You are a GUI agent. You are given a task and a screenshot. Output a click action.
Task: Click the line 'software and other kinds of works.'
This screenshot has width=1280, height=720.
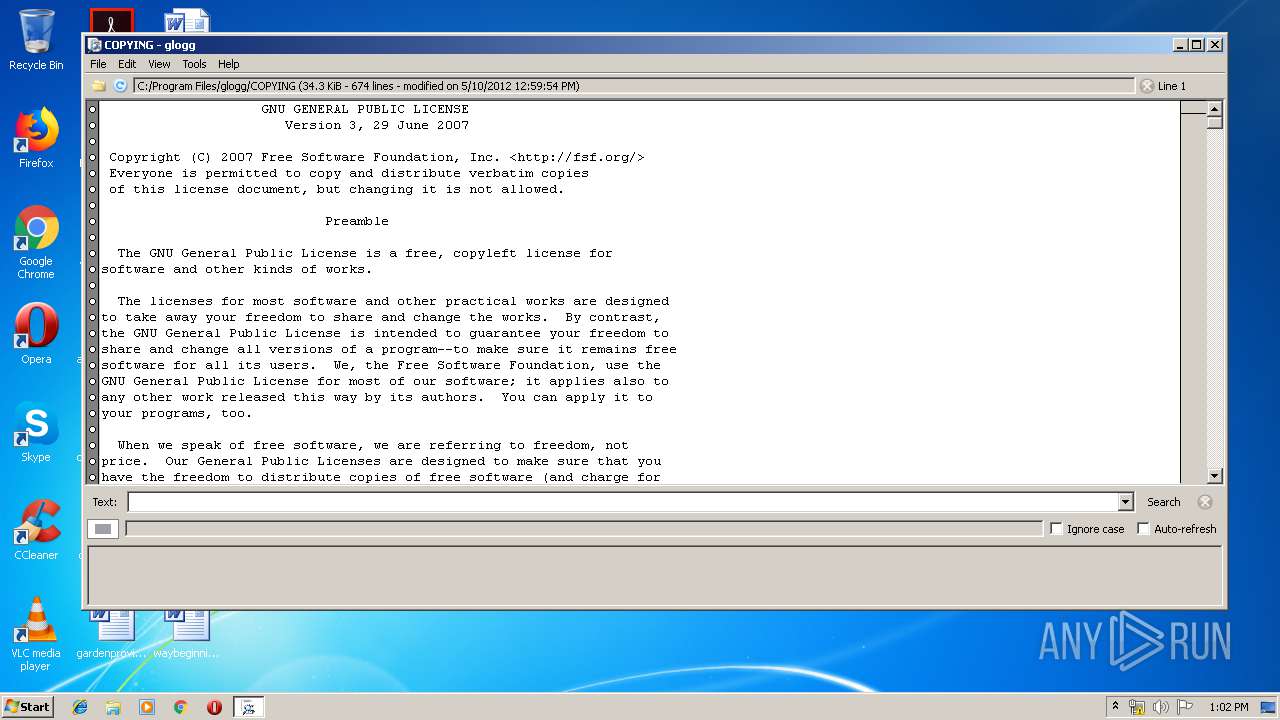coord(237,269)
